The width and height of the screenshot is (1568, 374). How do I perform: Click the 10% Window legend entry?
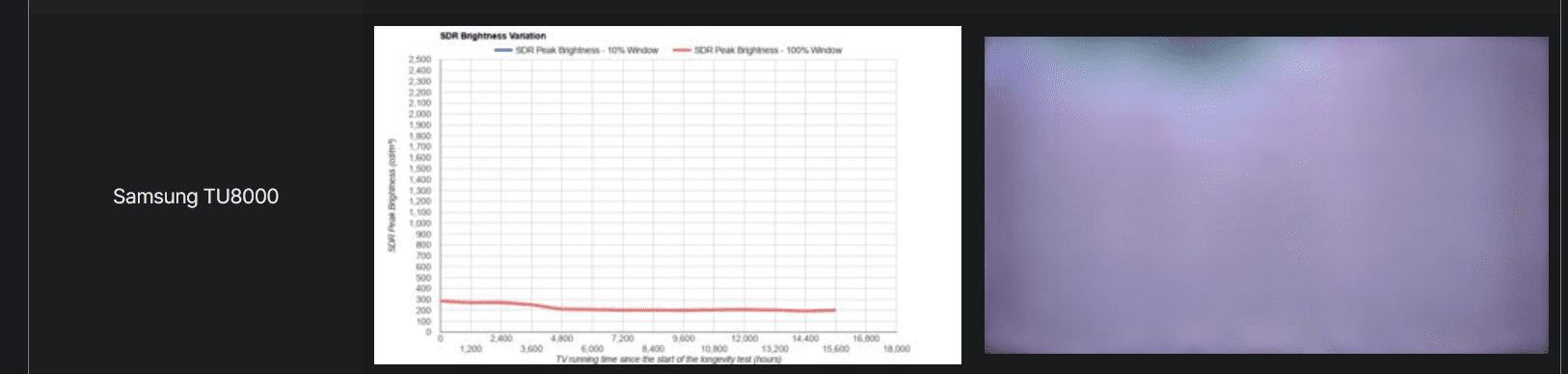[x=576, y=50]
